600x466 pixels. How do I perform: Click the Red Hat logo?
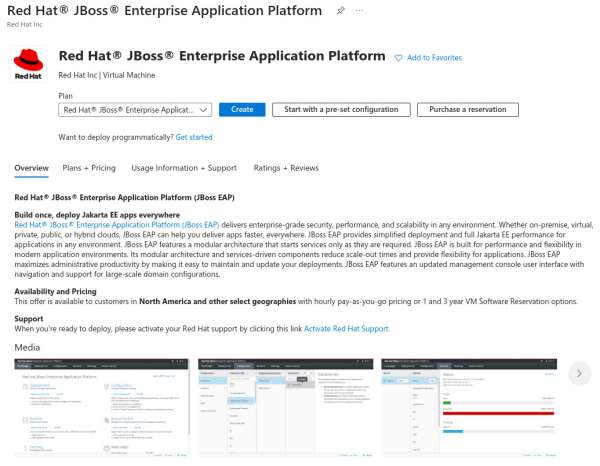[28, 65]
